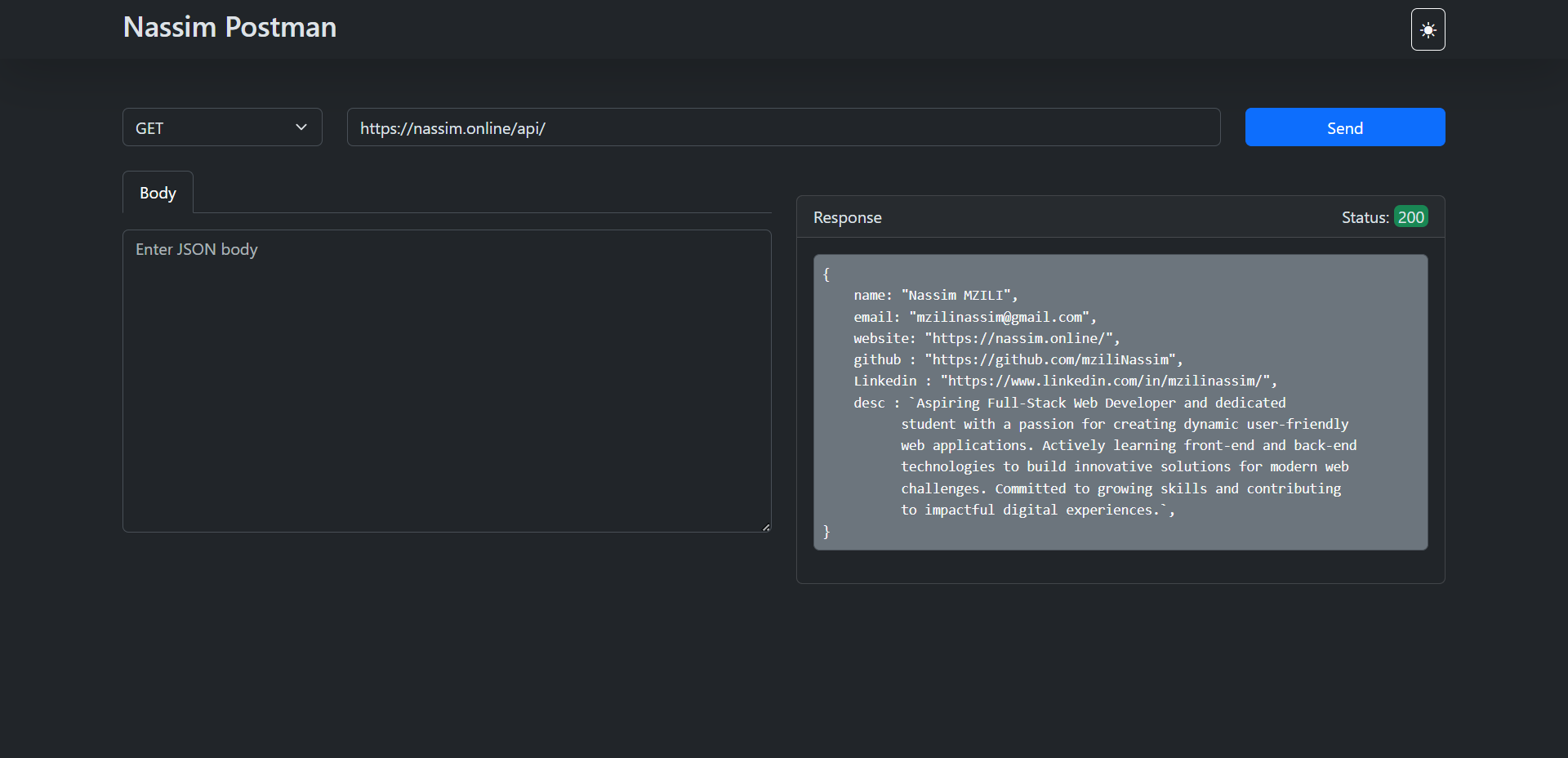Image resolution: width=1568 pixels, height=758 pixels.
Task: Click the request URL input field
Action: pos(783,127)
